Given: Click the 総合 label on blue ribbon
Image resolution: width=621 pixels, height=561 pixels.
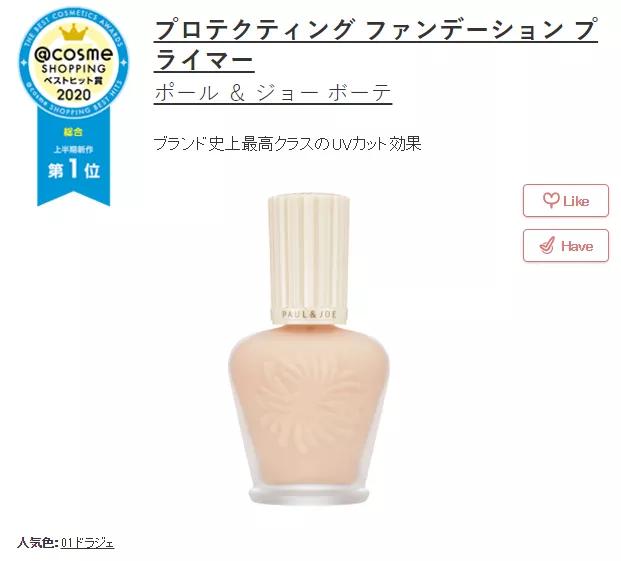Looking at the screenshot, I should pos(73,132).
